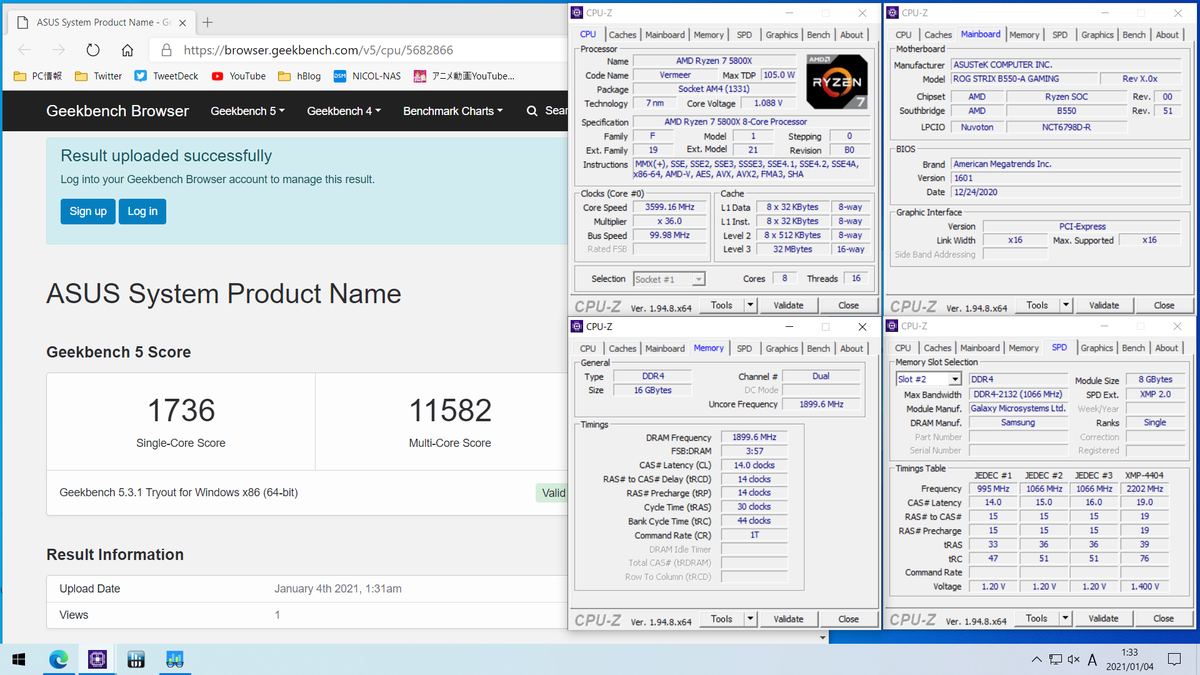Screen dimensions: 1200x675
Task: Open Tools dropdown arrow in SPD window
Action: point(1065,619)
